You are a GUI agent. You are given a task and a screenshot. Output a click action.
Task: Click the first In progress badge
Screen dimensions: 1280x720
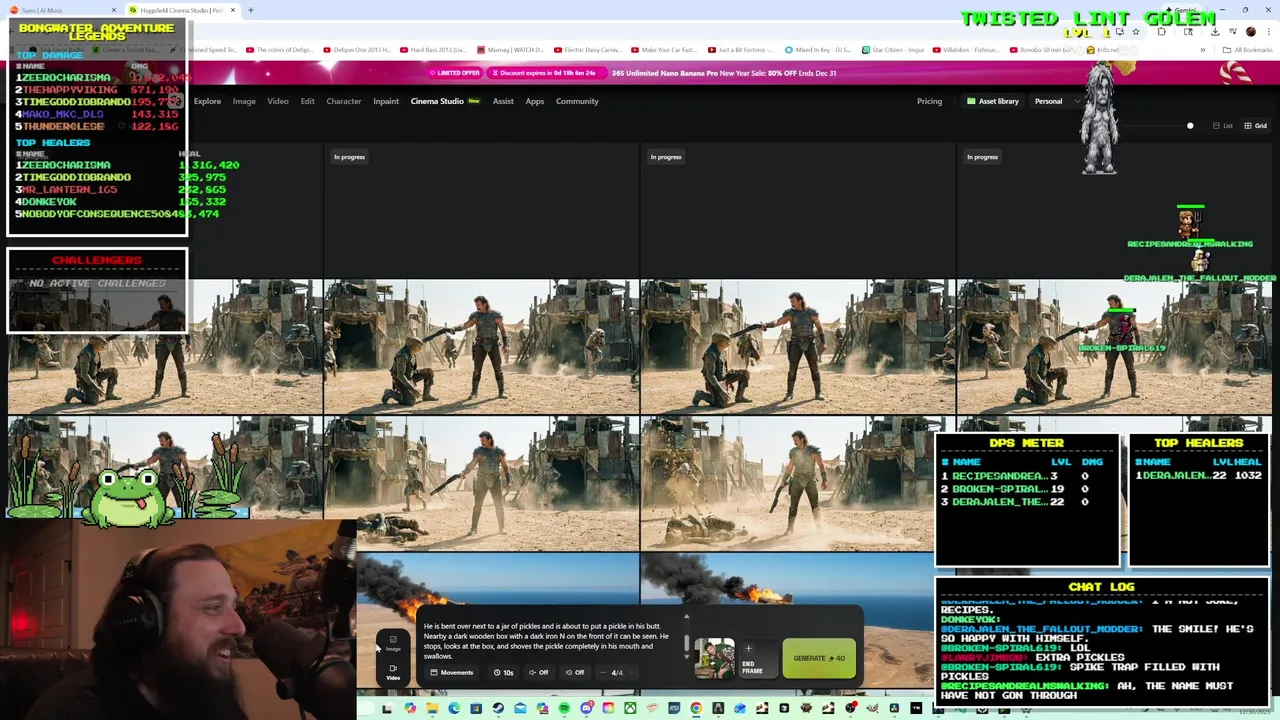tap(349, 157)
